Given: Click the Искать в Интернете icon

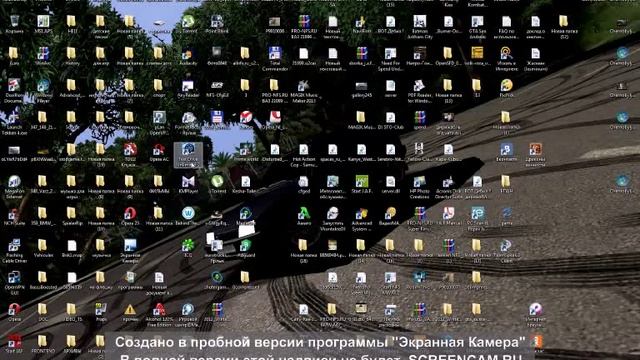Looking at the screenshot, I should tap(506, 58).
